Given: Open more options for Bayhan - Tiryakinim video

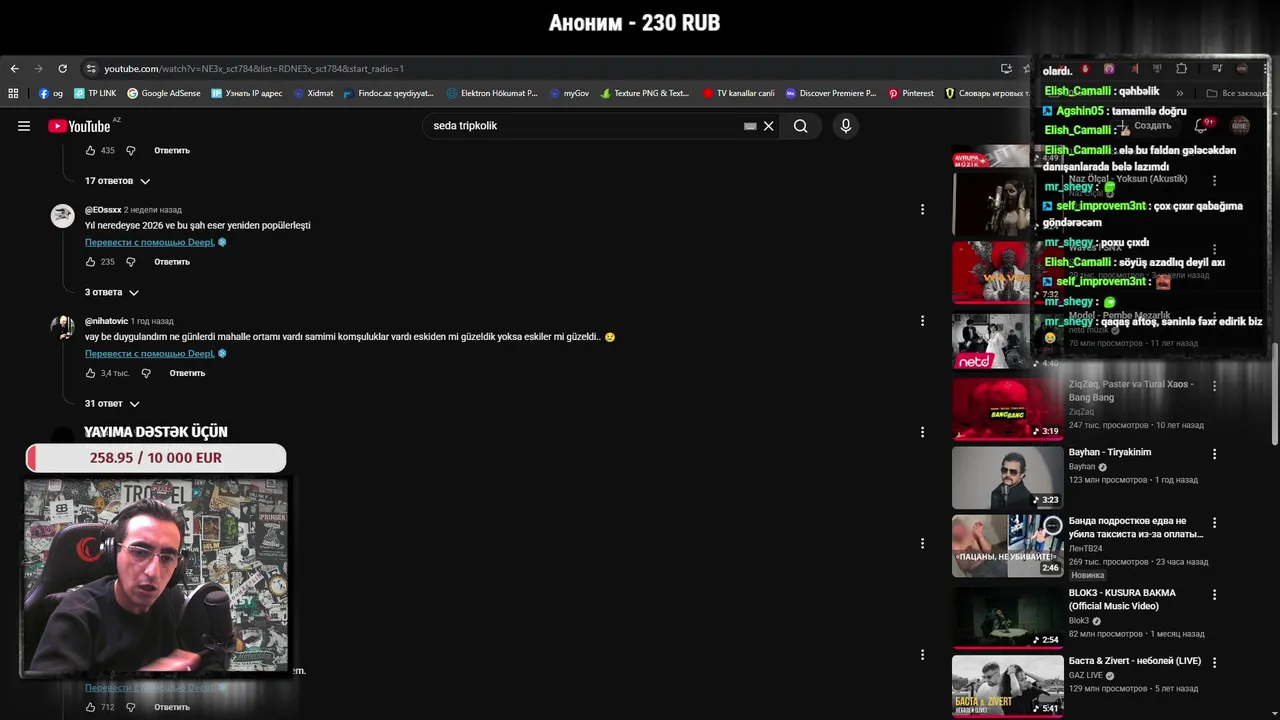Looking at the screenshot, I should click(x=1215, y=453).
